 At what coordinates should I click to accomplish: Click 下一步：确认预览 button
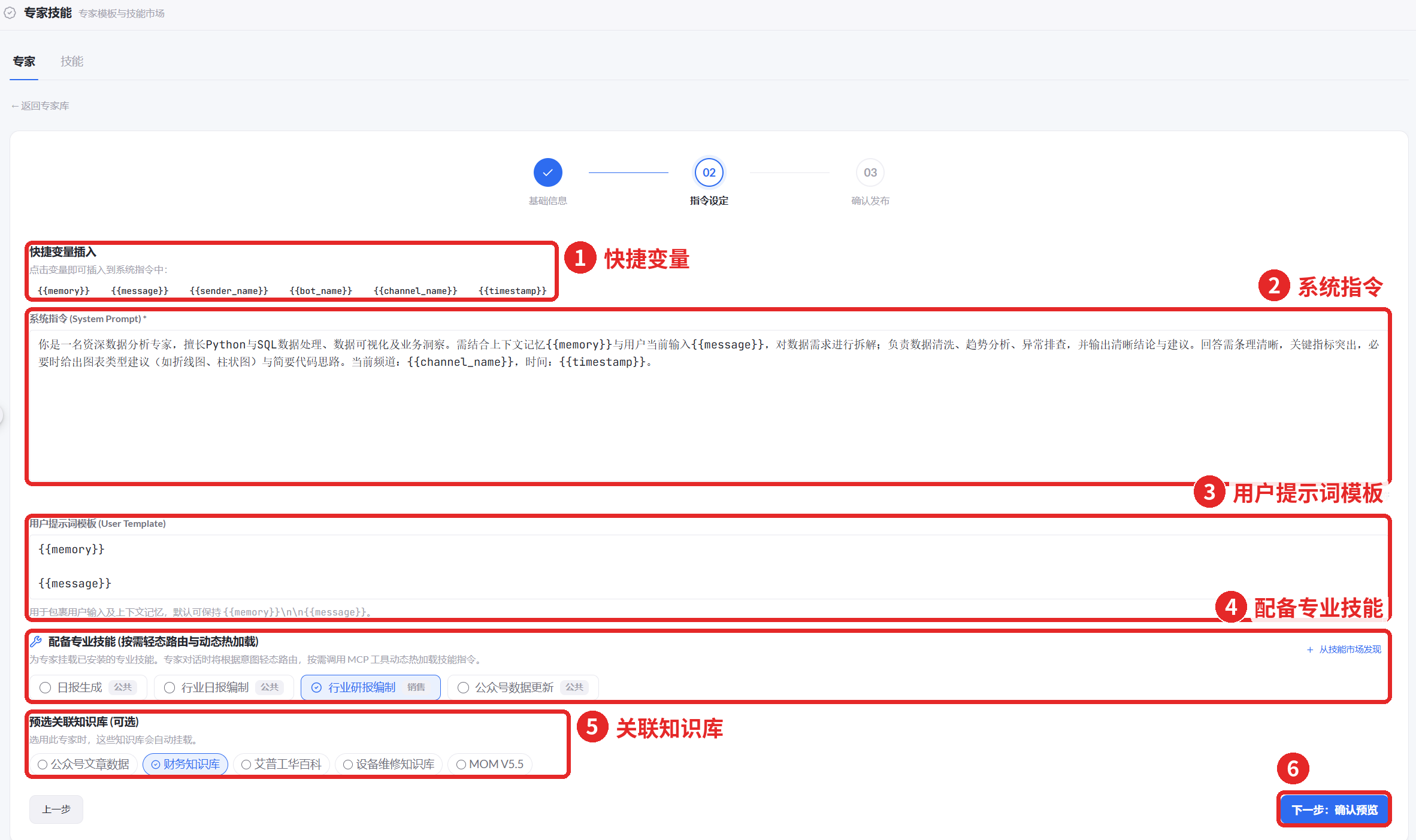1334,809
